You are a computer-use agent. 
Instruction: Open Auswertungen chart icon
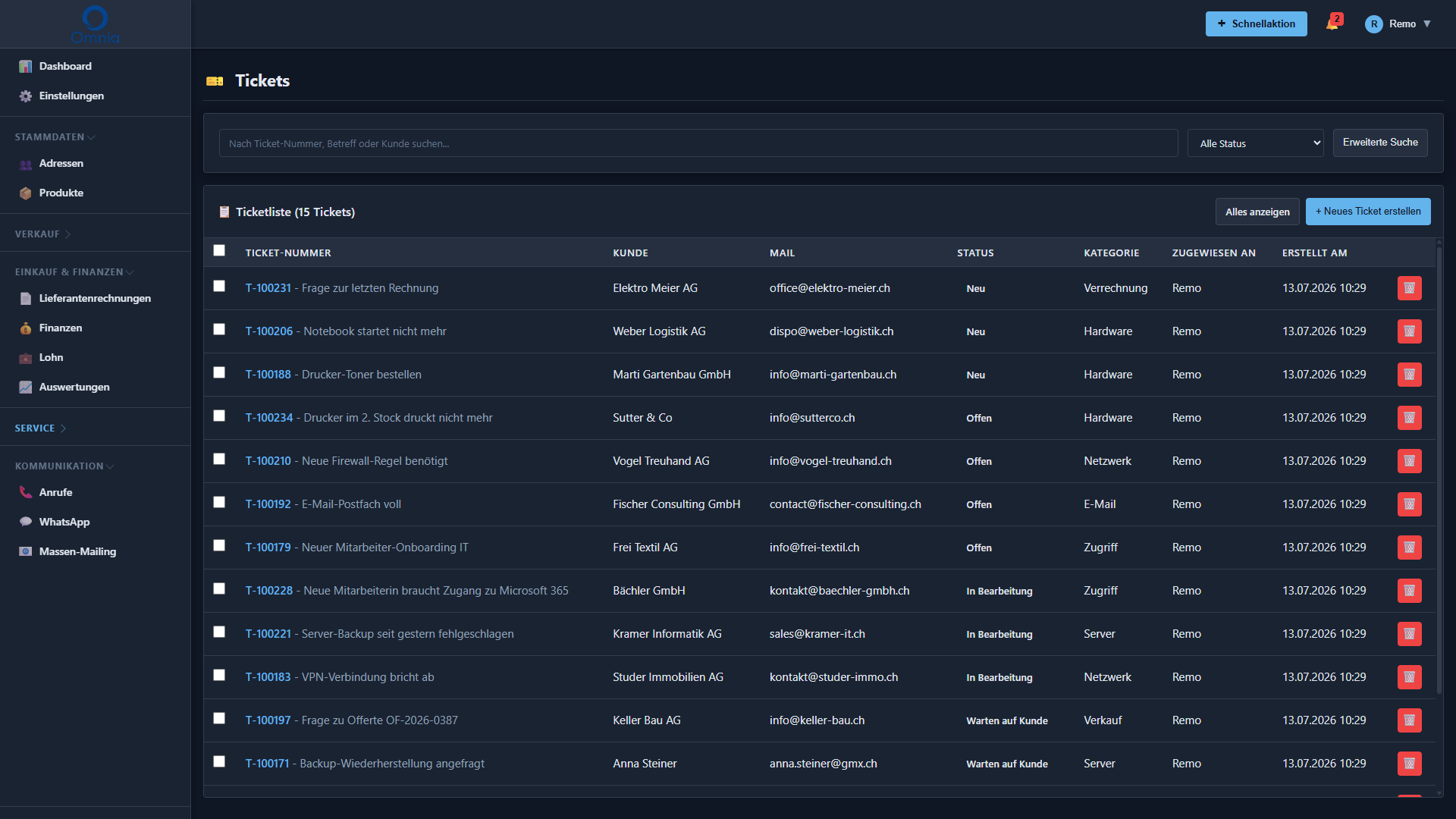pyautogui.click(x=26, y=387)
